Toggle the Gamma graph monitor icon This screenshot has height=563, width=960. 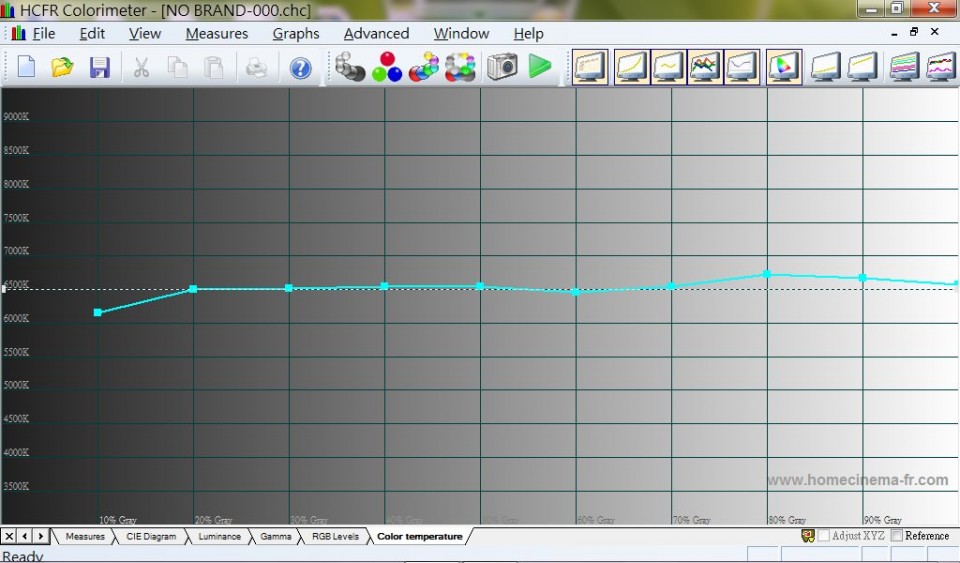click(668, 67)
